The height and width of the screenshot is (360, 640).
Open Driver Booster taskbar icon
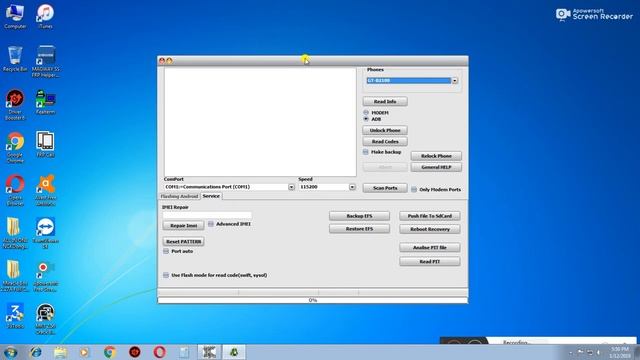point(135,352)
